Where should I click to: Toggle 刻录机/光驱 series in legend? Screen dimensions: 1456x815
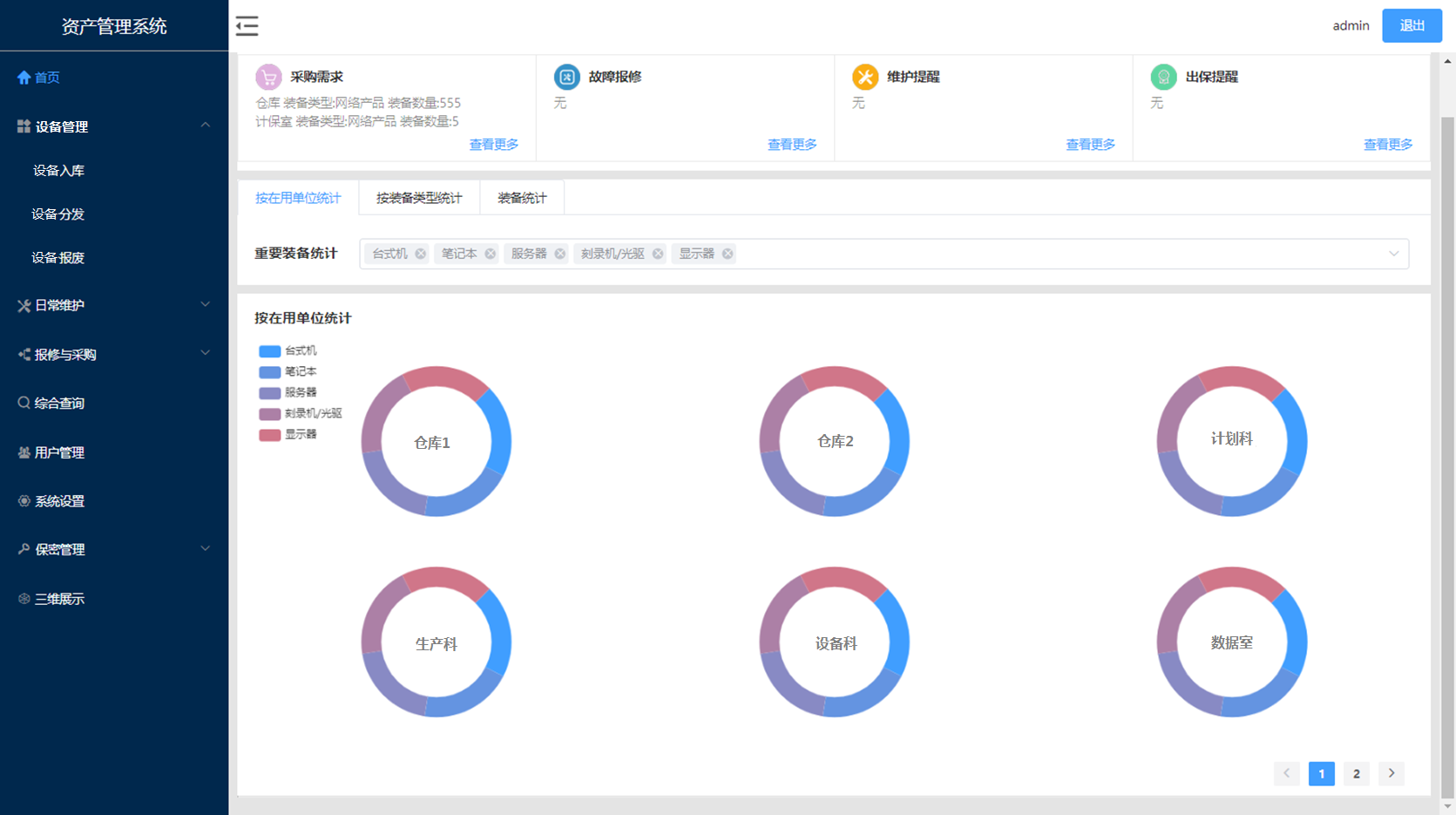tap(301, 414)
